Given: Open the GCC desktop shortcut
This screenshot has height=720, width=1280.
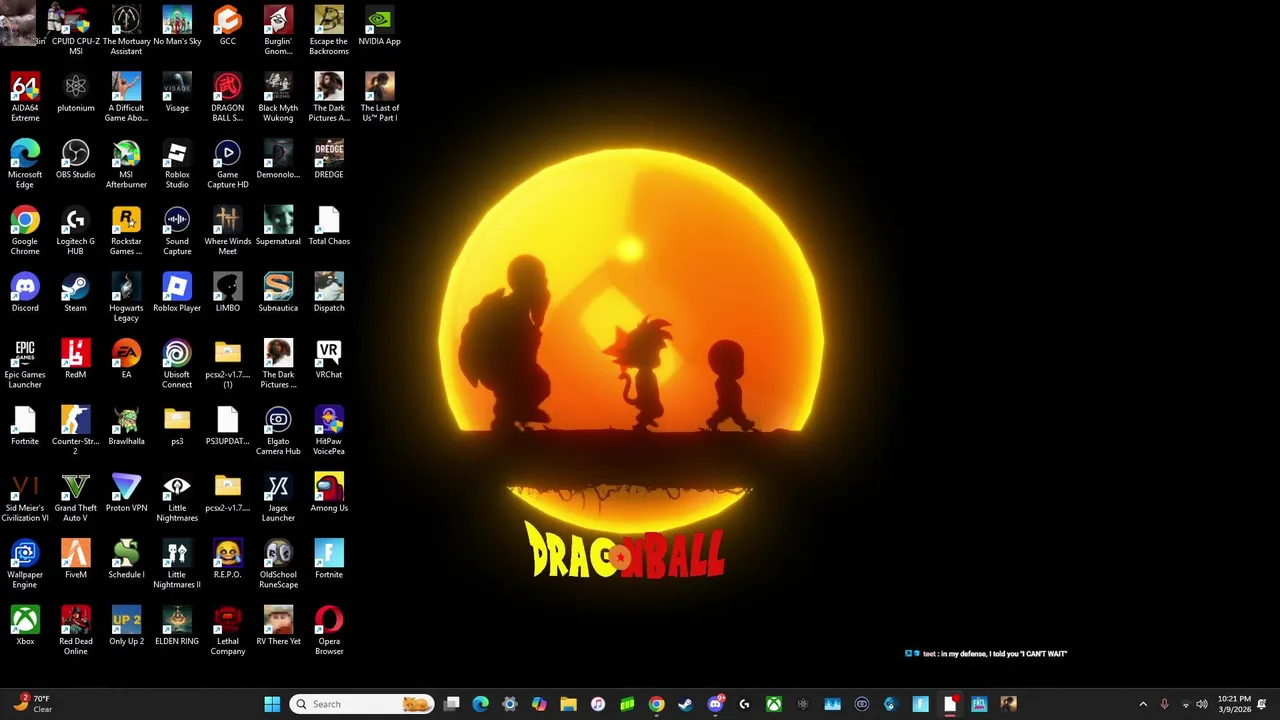Looking at the screenshot, I should pos(228,26).
